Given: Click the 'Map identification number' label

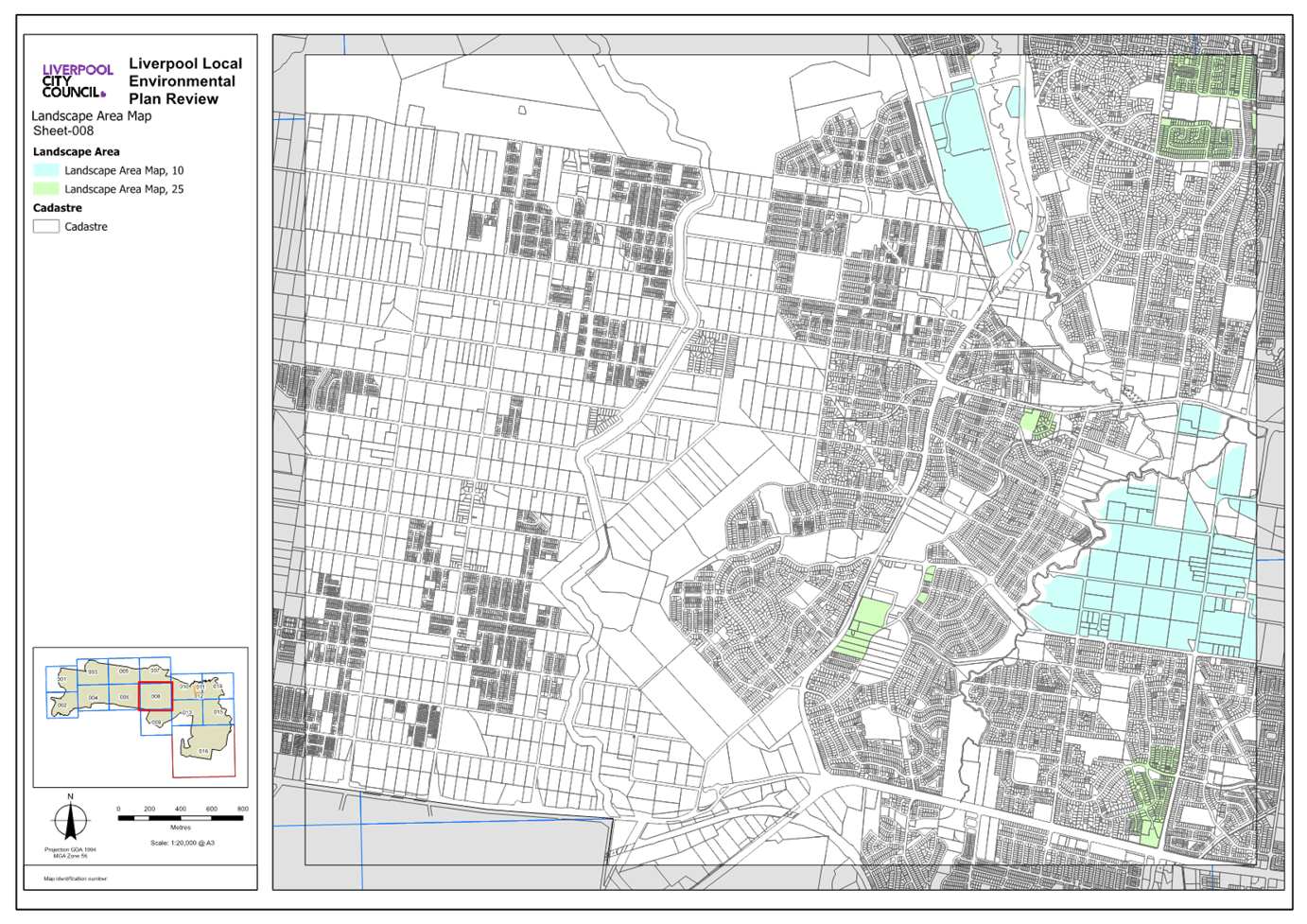Looking at the screenshot, I should click(x=76, y=879).
